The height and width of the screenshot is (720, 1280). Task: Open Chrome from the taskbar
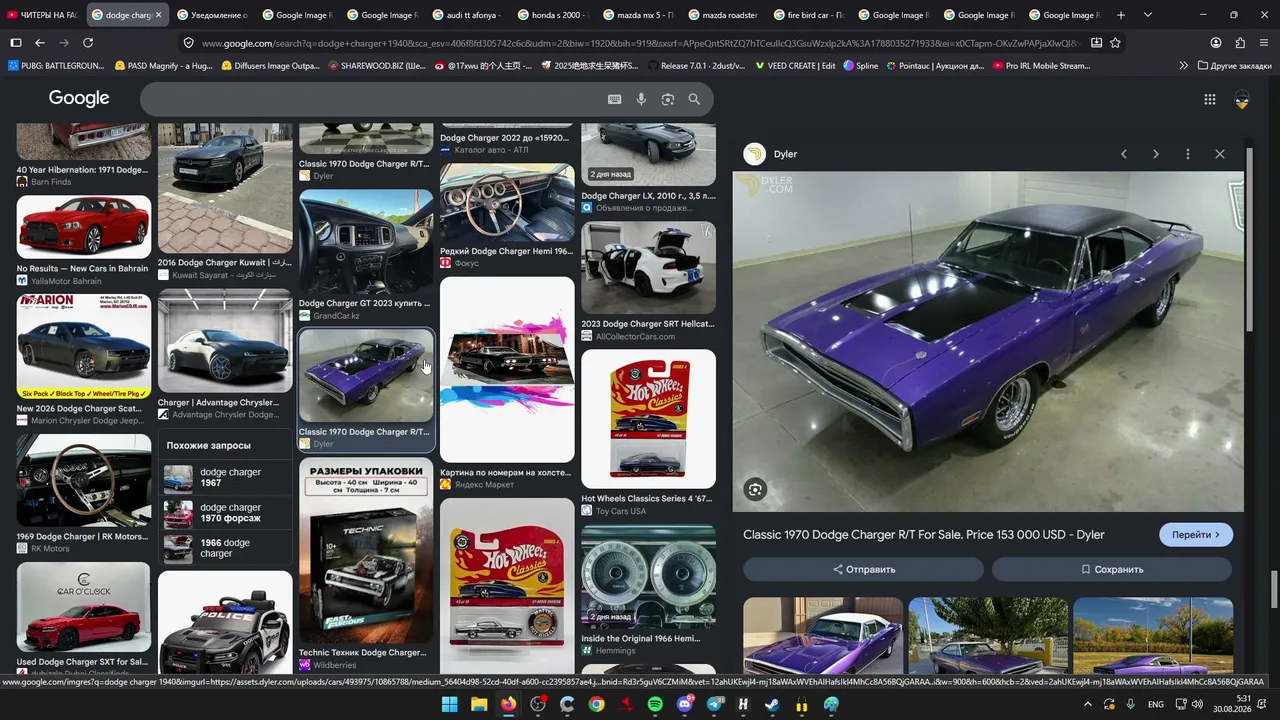pyautogui.click(x=596, y=704)
